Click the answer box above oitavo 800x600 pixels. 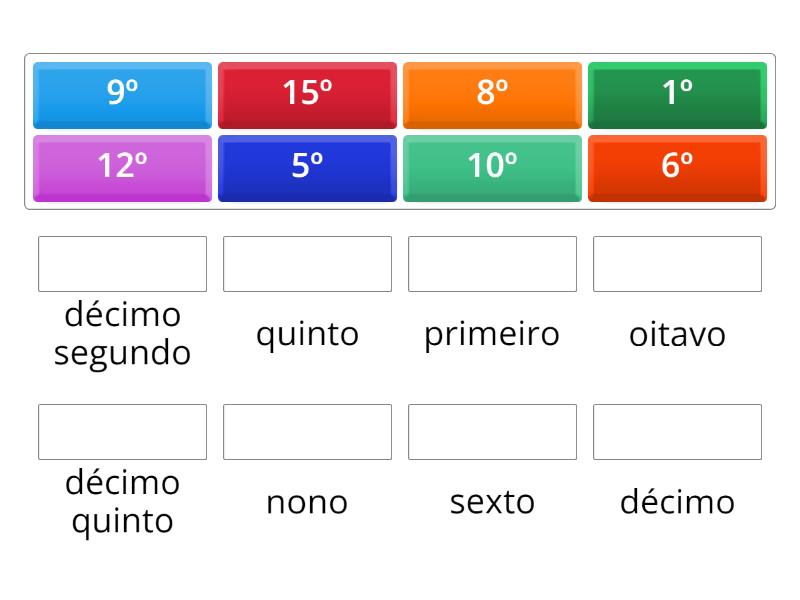678,264
